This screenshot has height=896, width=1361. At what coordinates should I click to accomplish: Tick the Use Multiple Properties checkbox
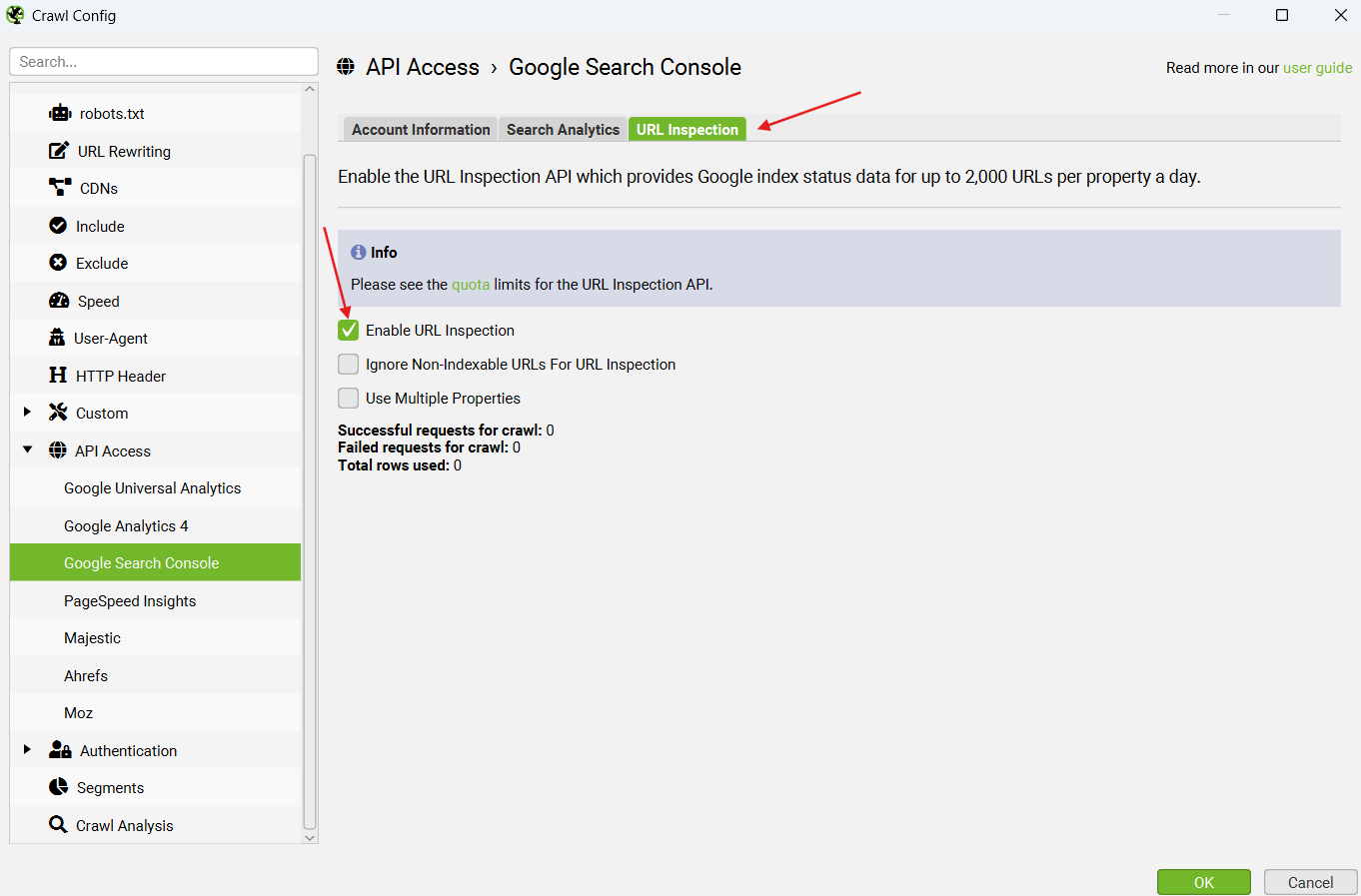348,398
